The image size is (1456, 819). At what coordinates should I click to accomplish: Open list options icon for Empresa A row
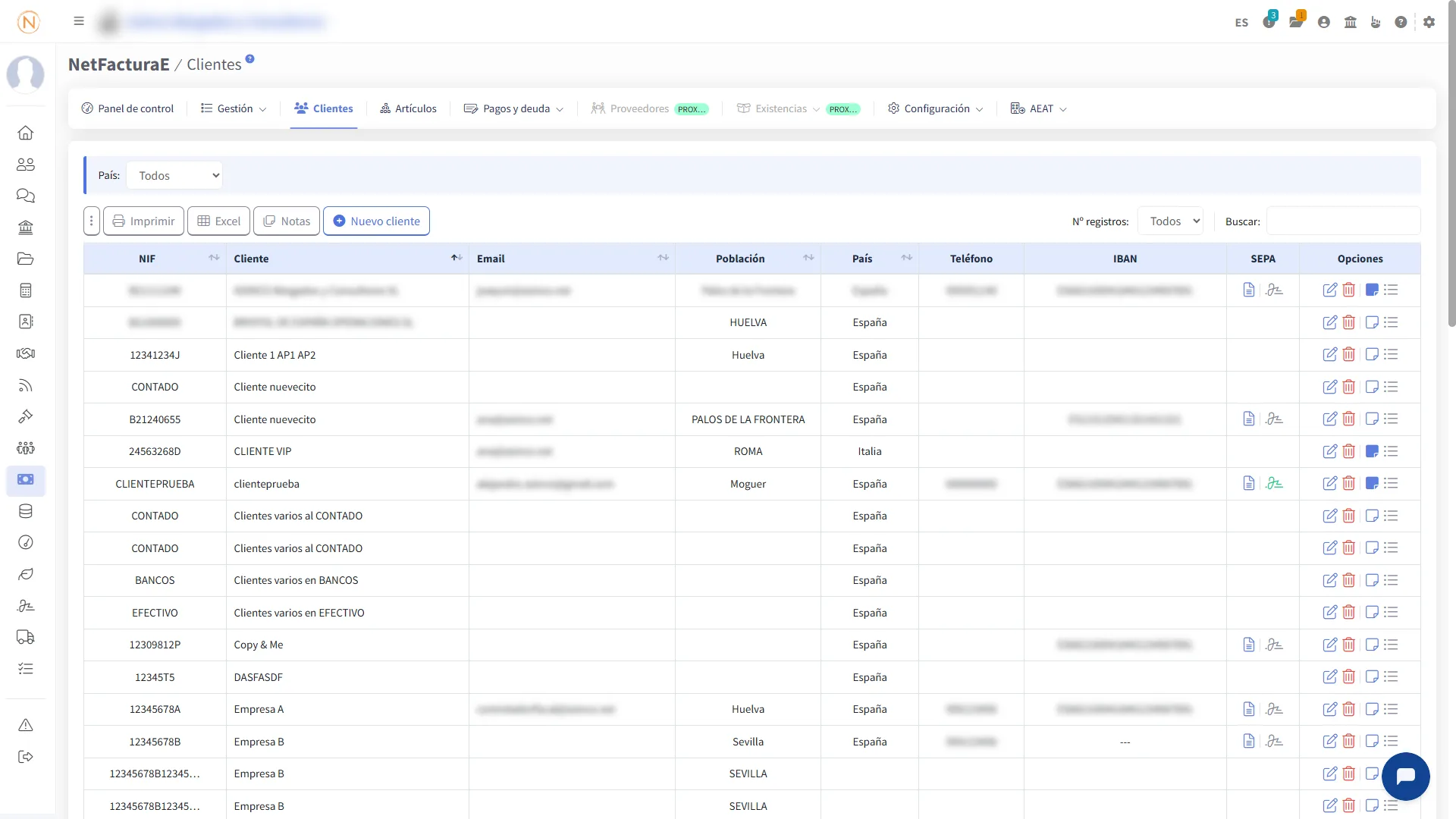click(x=1391, y=709)
